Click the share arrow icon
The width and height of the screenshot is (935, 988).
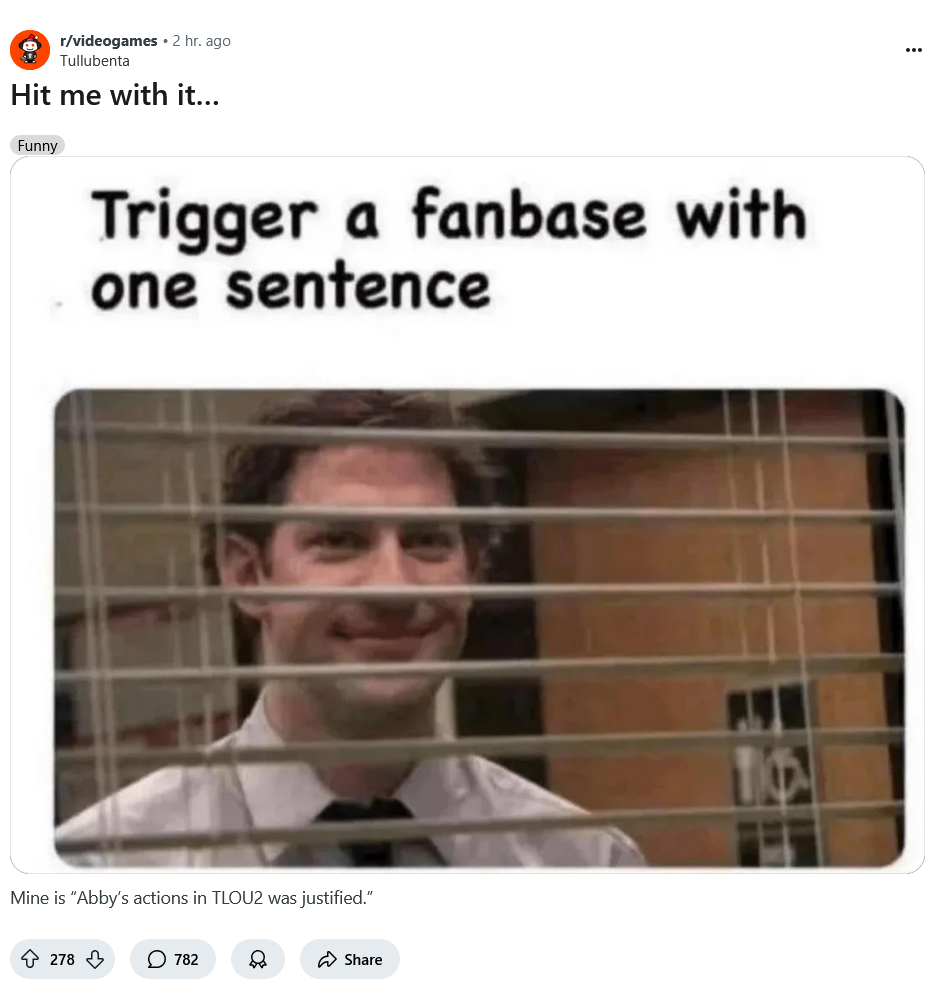click(x=327, y=959)
